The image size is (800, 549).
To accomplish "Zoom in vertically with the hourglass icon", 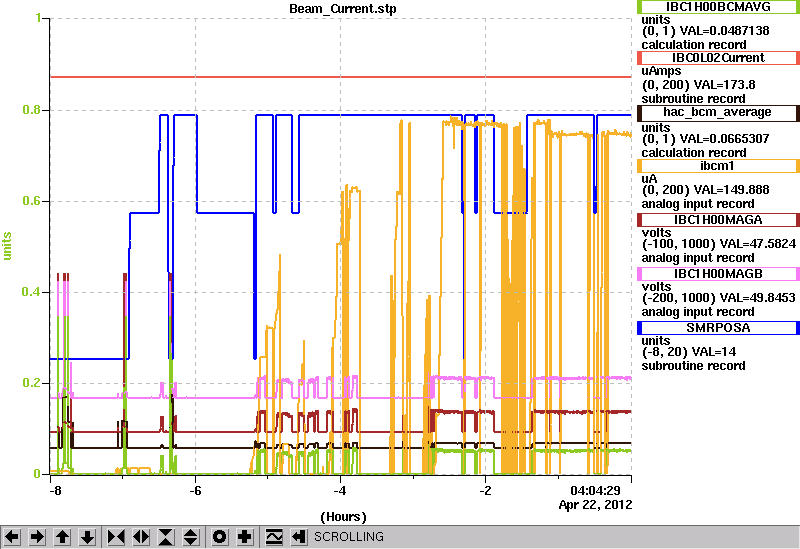I will [166, 537].
